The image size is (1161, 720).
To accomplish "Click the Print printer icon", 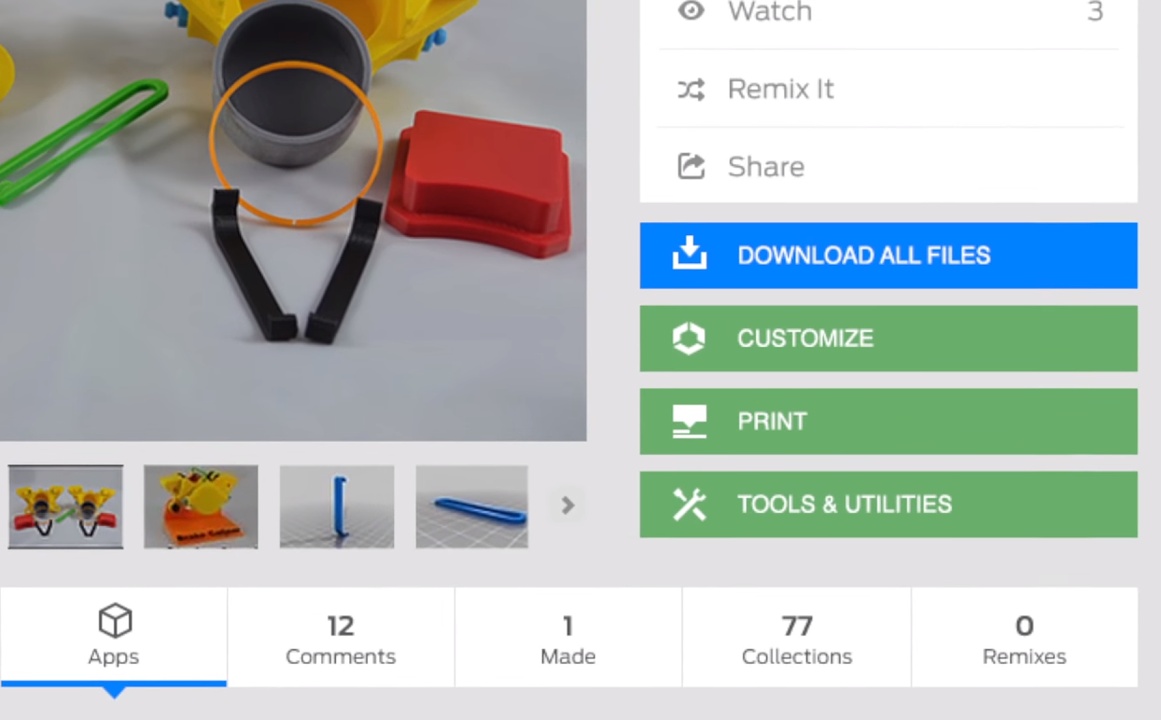I will (689, 421).
